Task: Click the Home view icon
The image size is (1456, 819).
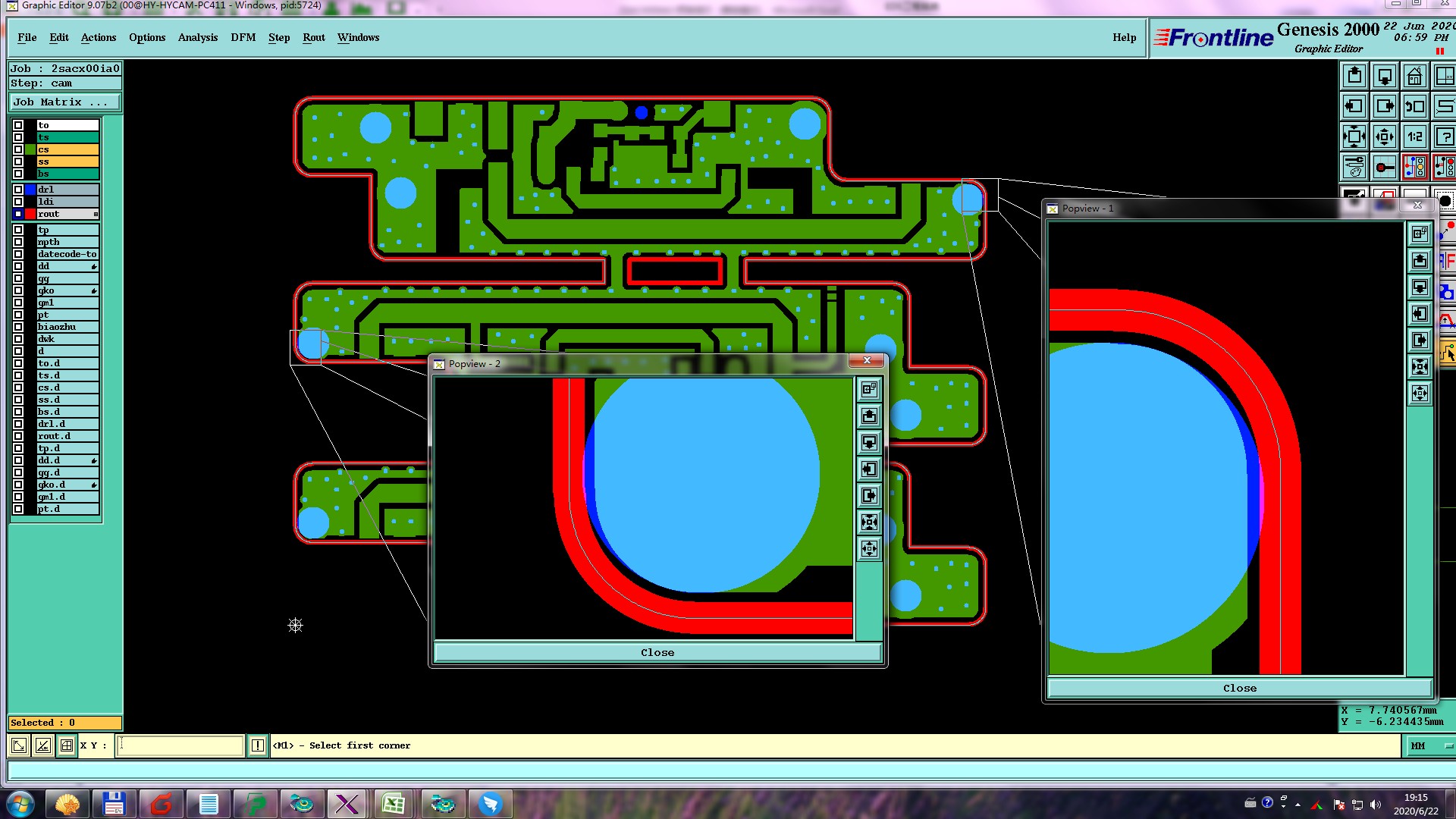Action: 1414,76
